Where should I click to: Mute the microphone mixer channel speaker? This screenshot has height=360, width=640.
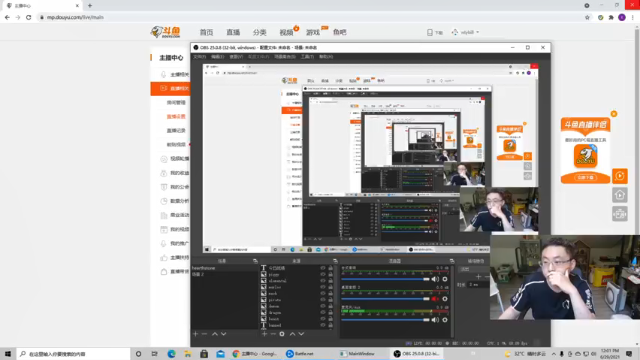[x=435, y=320]
